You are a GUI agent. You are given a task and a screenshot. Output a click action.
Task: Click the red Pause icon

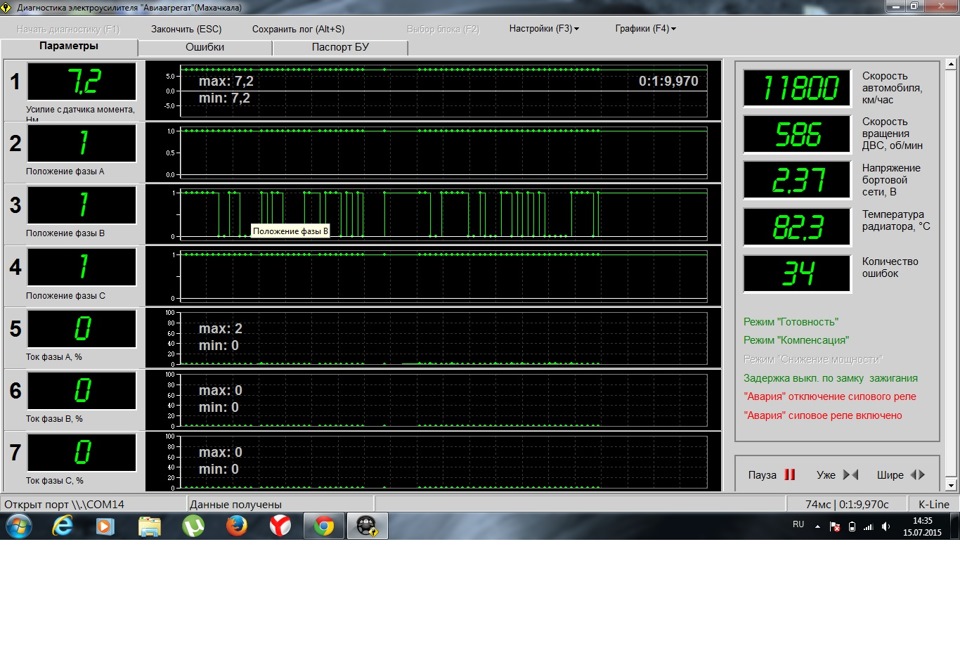pyautogui.click(x=790, y=474)
